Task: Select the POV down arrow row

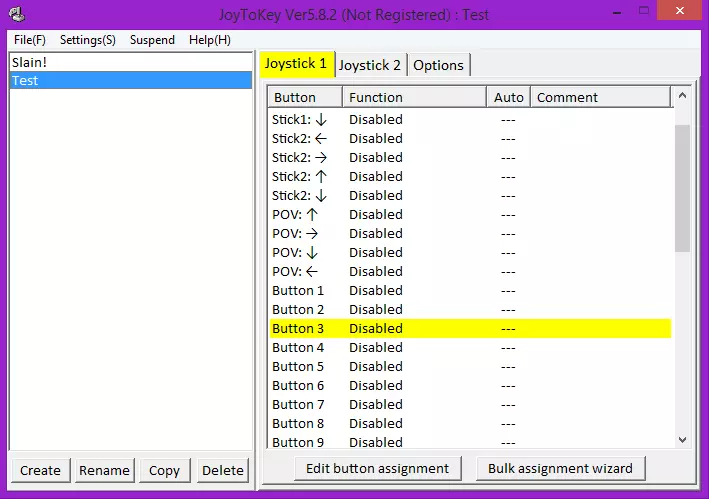Action: 470,252
